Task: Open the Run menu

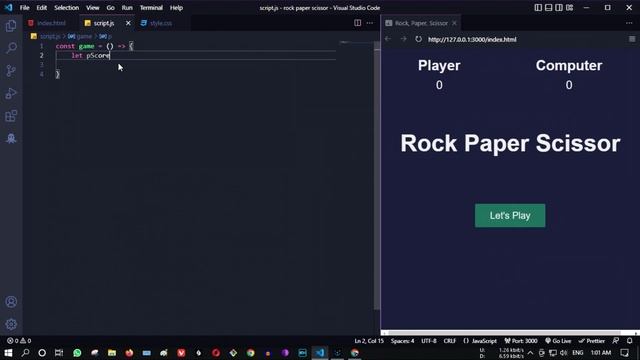Action: click(127, 8)
